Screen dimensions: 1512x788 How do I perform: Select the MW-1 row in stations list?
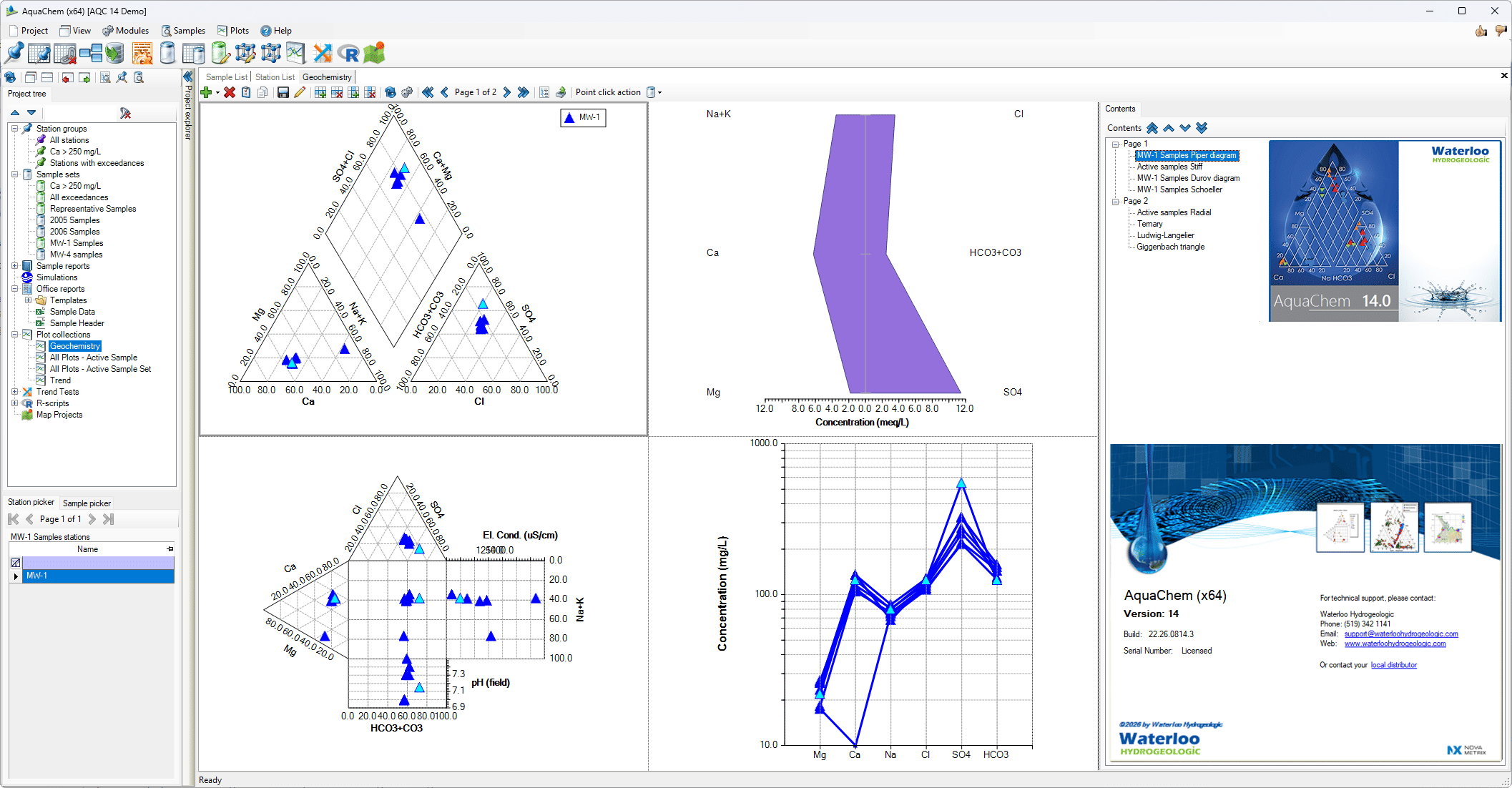point(98,576)
